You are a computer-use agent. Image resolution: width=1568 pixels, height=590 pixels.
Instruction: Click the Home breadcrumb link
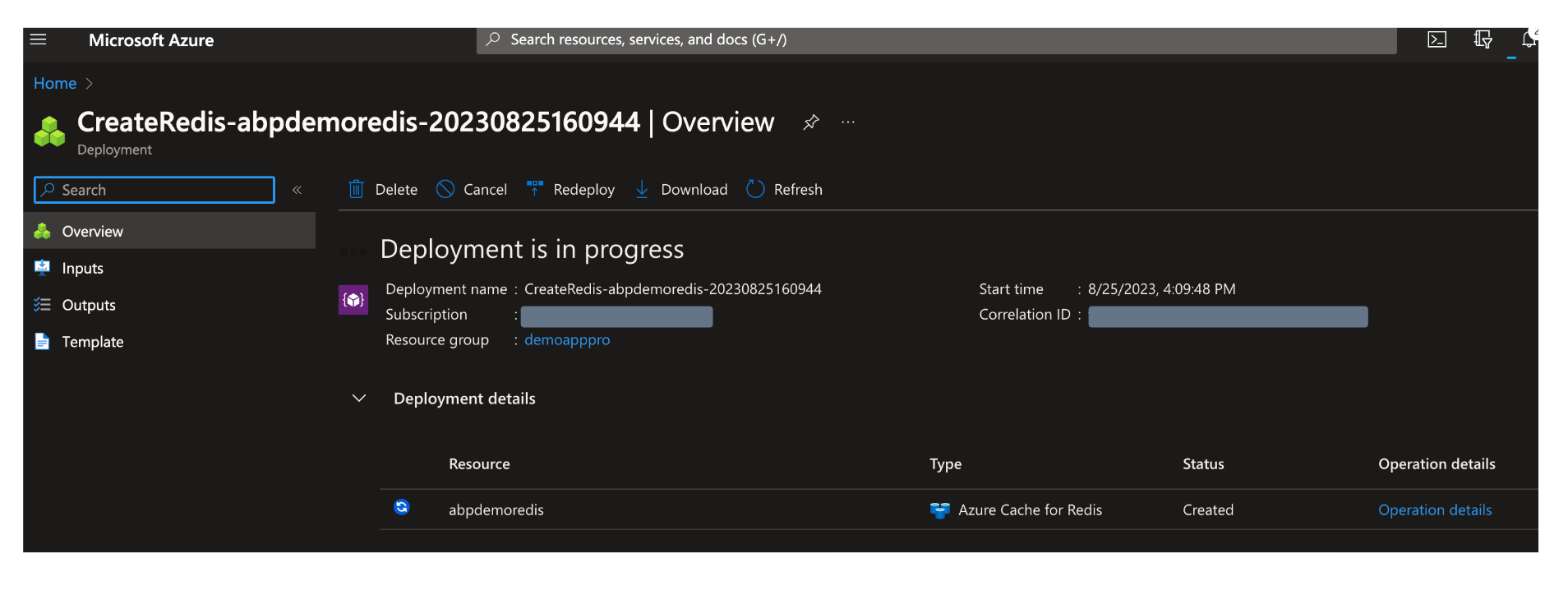(55, 83)
